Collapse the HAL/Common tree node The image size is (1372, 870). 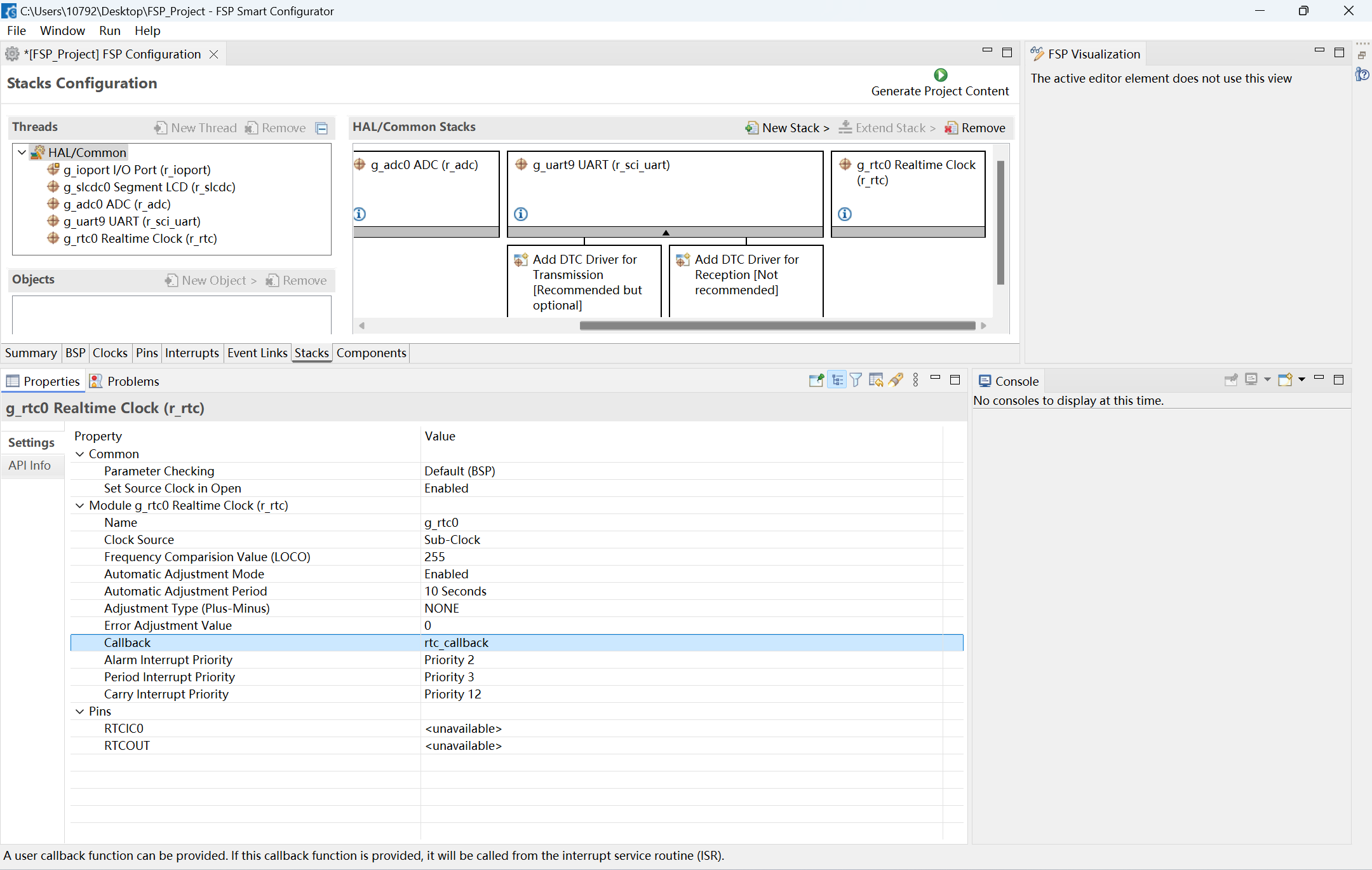point(22,153)
